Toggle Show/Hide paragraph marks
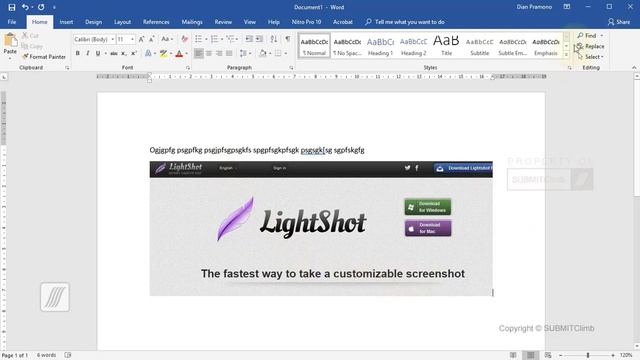 [x=288, y=39]
